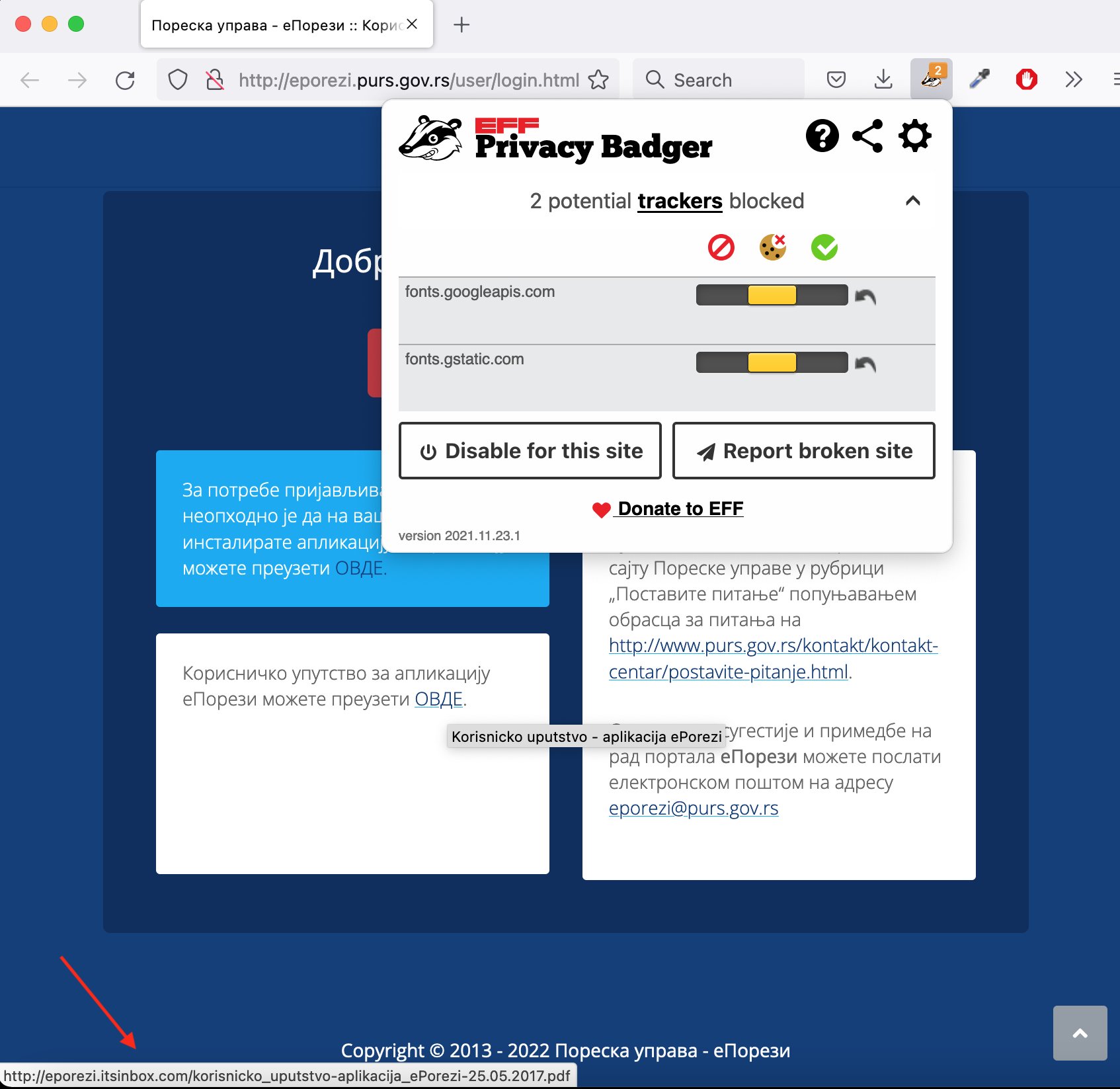The image size is (1120, 1089).
Task: Reload the current page
Action: click(125, 80)
